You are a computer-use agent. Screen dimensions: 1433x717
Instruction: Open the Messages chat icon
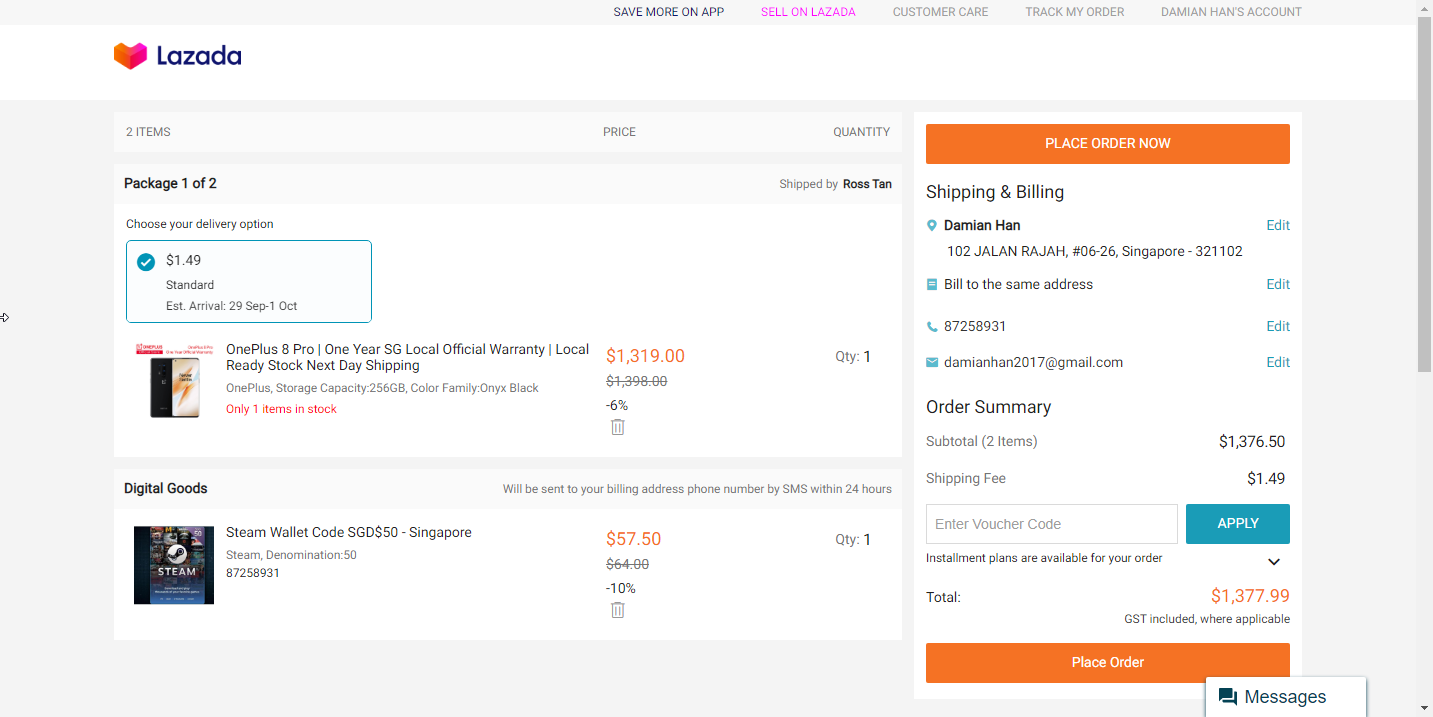pos(1228,697)
